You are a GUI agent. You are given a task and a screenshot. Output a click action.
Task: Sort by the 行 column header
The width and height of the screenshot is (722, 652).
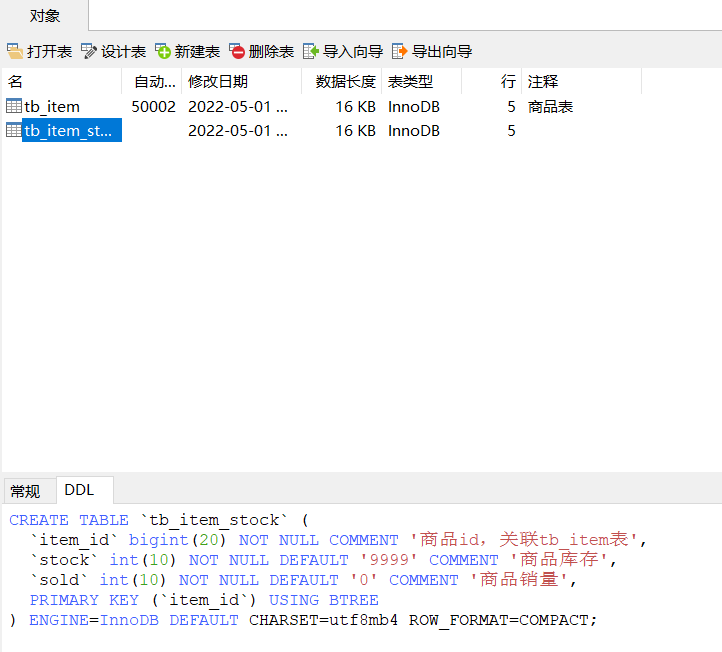491,82
